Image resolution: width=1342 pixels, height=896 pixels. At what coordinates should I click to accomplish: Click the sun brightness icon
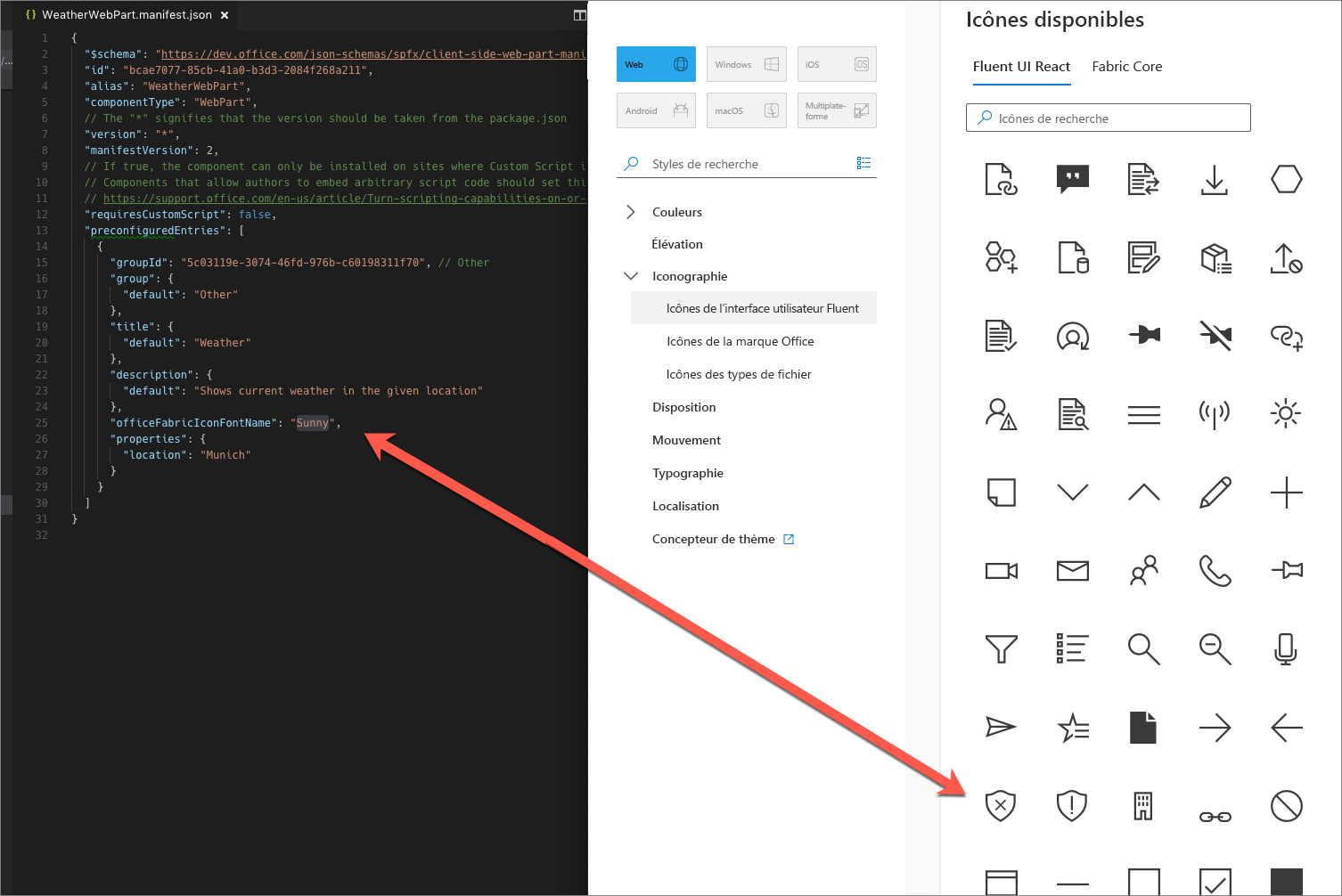click(x=1286, y=413)
